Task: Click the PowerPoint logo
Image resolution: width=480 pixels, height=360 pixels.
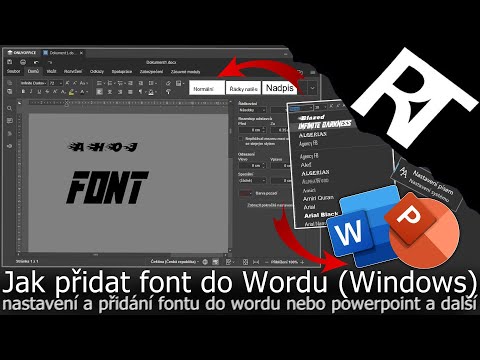Action: point(423,230)
